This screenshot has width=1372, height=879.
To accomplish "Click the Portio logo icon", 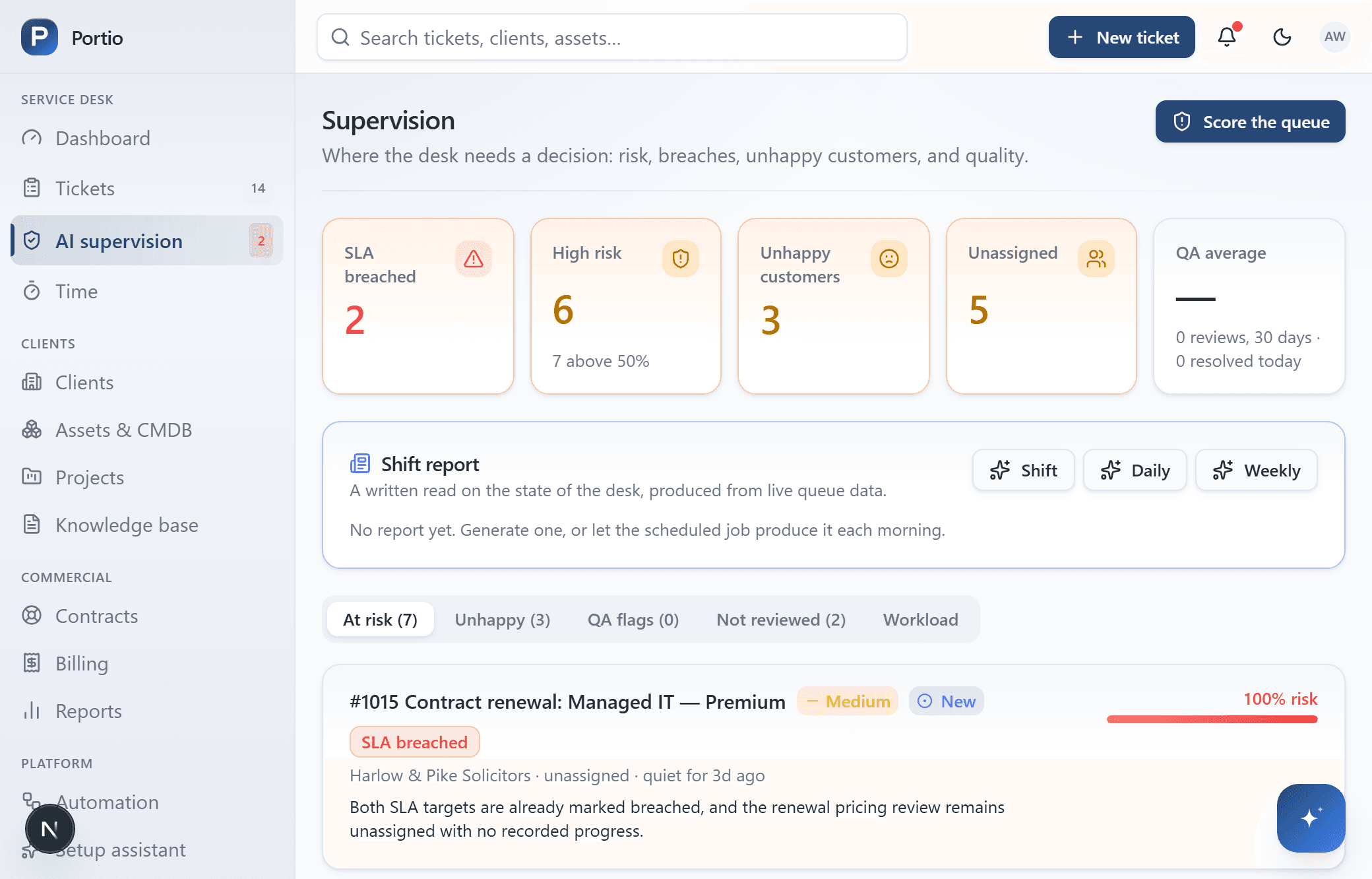I will pos(40,37).
